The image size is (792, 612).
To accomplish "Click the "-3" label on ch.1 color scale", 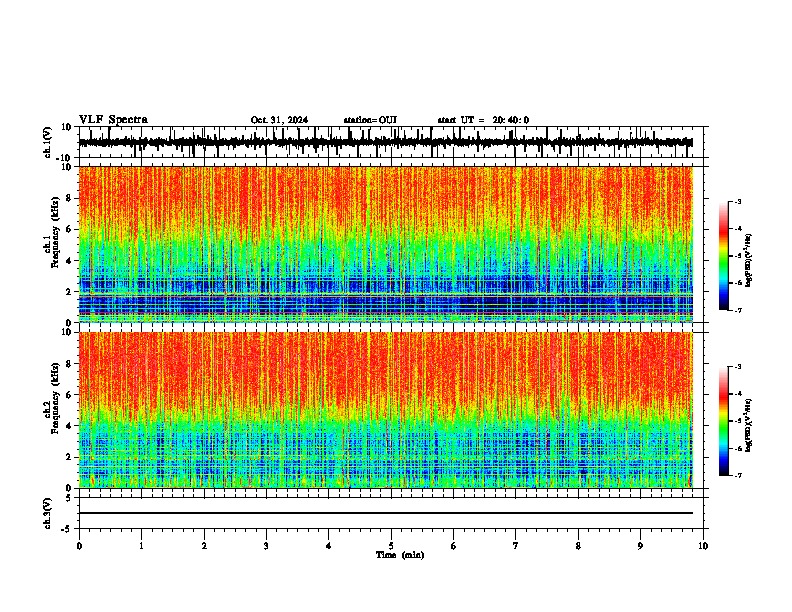I will coord(738,201).
